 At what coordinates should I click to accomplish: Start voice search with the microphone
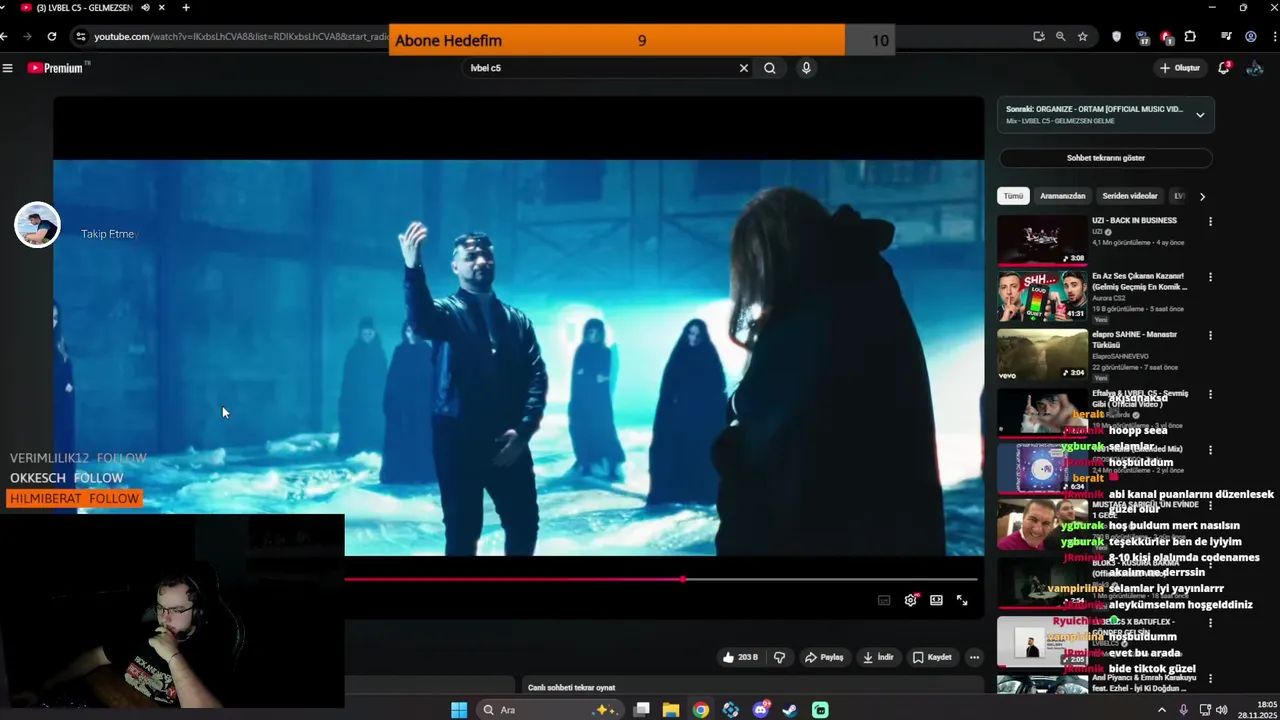(806, 68)
